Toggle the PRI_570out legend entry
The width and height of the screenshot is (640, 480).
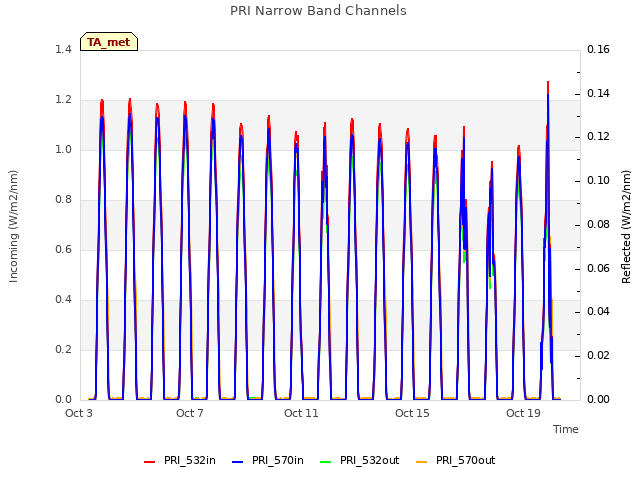click(x=456, y=460)
